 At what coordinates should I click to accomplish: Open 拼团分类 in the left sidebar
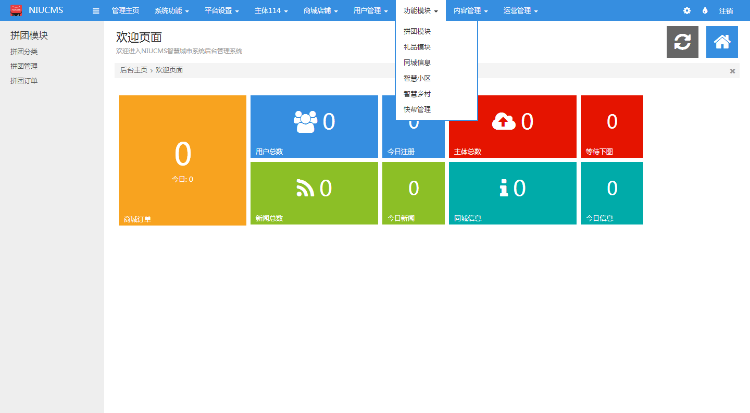click(24, 52)
